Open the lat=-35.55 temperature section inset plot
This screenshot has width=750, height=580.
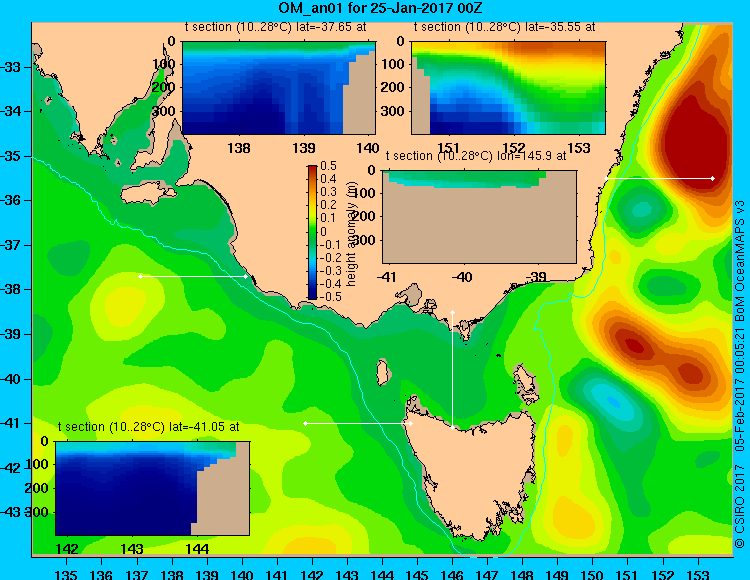508,88
